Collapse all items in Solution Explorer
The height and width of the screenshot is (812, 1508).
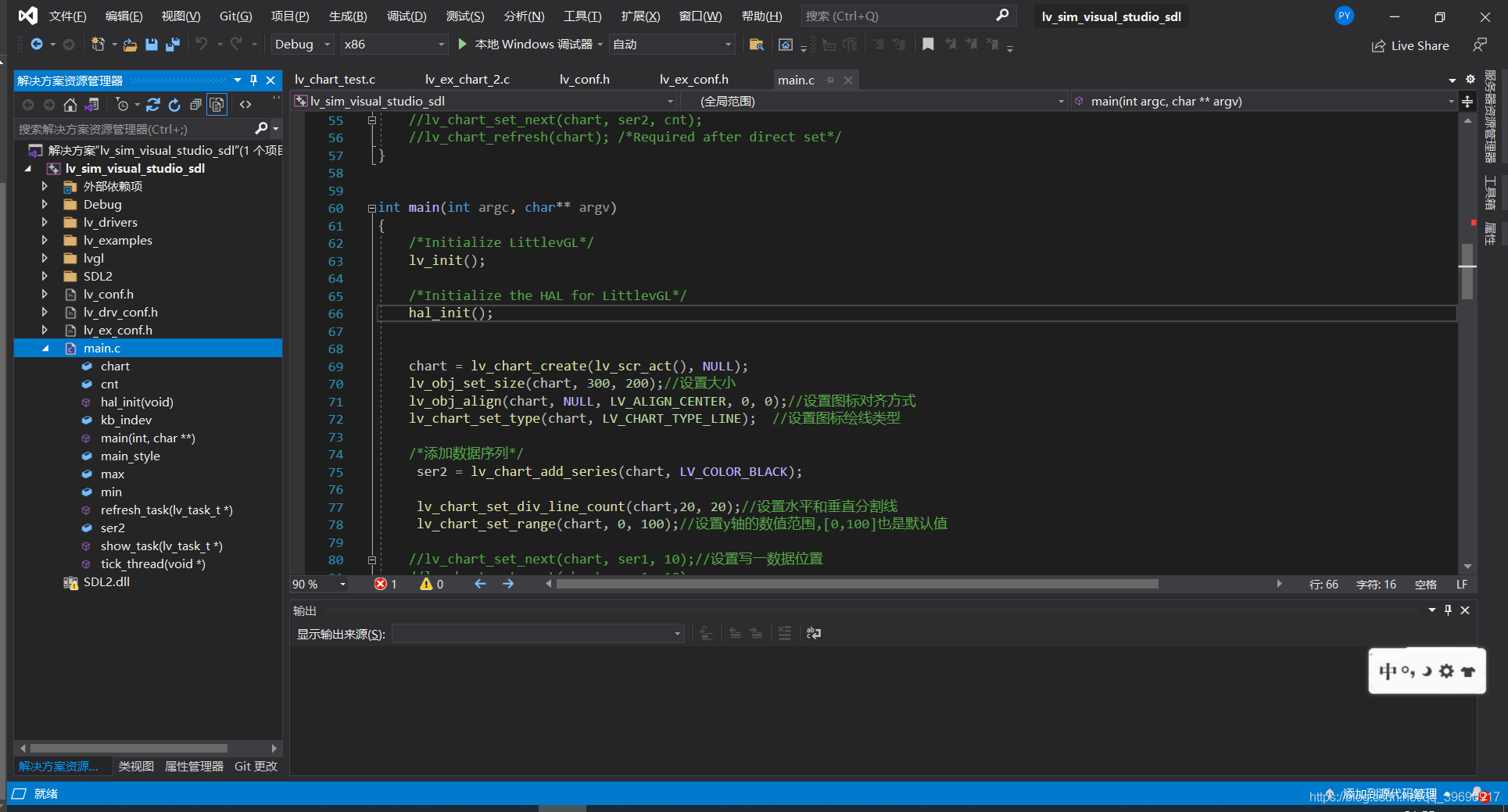pyautogui.click(x=195, y=105)
